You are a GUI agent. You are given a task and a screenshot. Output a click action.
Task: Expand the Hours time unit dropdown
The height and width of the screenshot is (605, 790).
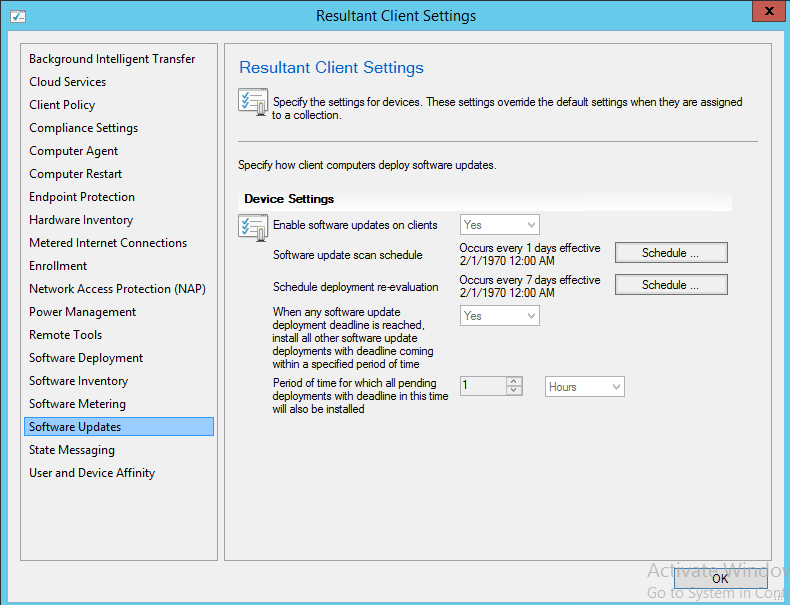click(x=585, y=387)
